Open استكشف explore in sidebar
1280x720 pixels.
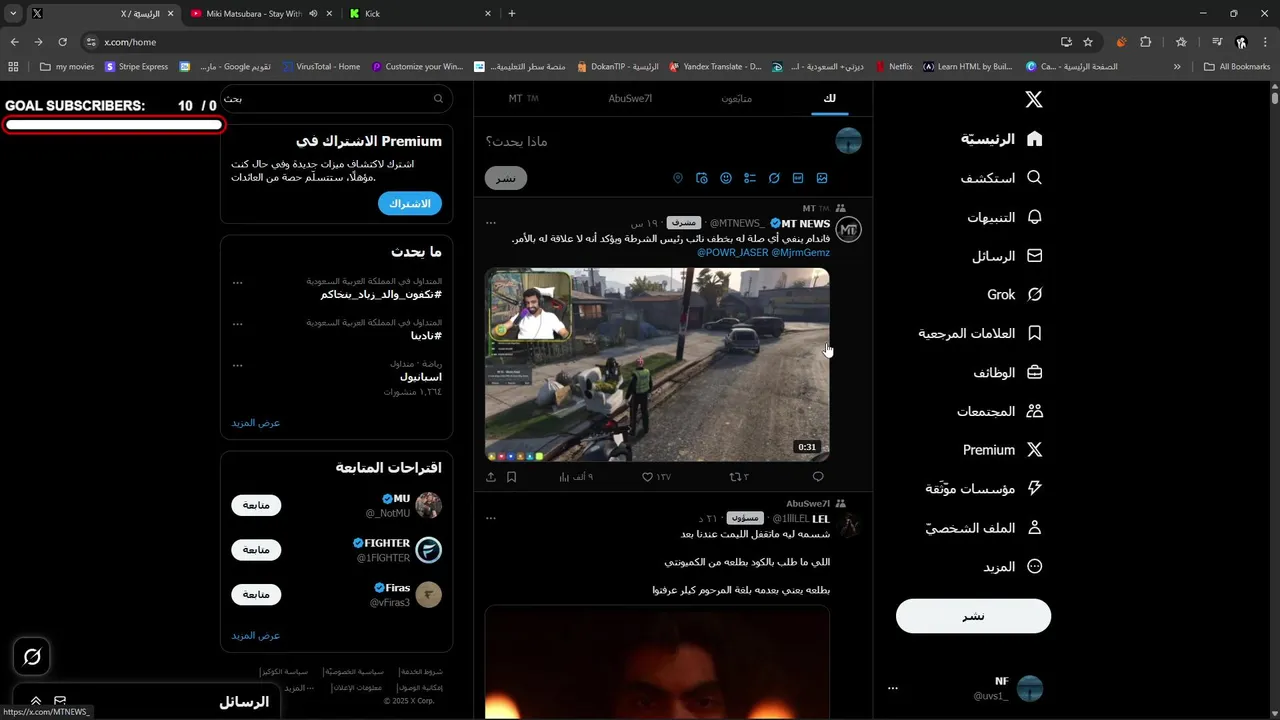(1002, 178)
